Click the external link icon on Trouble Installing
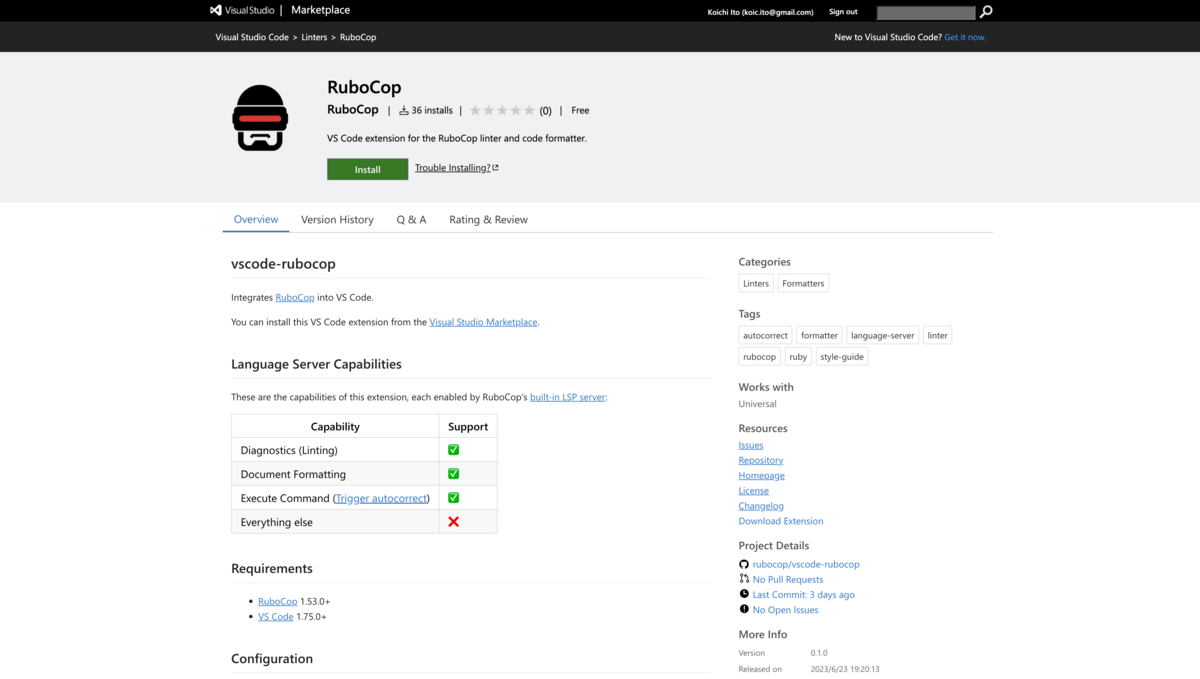 click(496, 167)
